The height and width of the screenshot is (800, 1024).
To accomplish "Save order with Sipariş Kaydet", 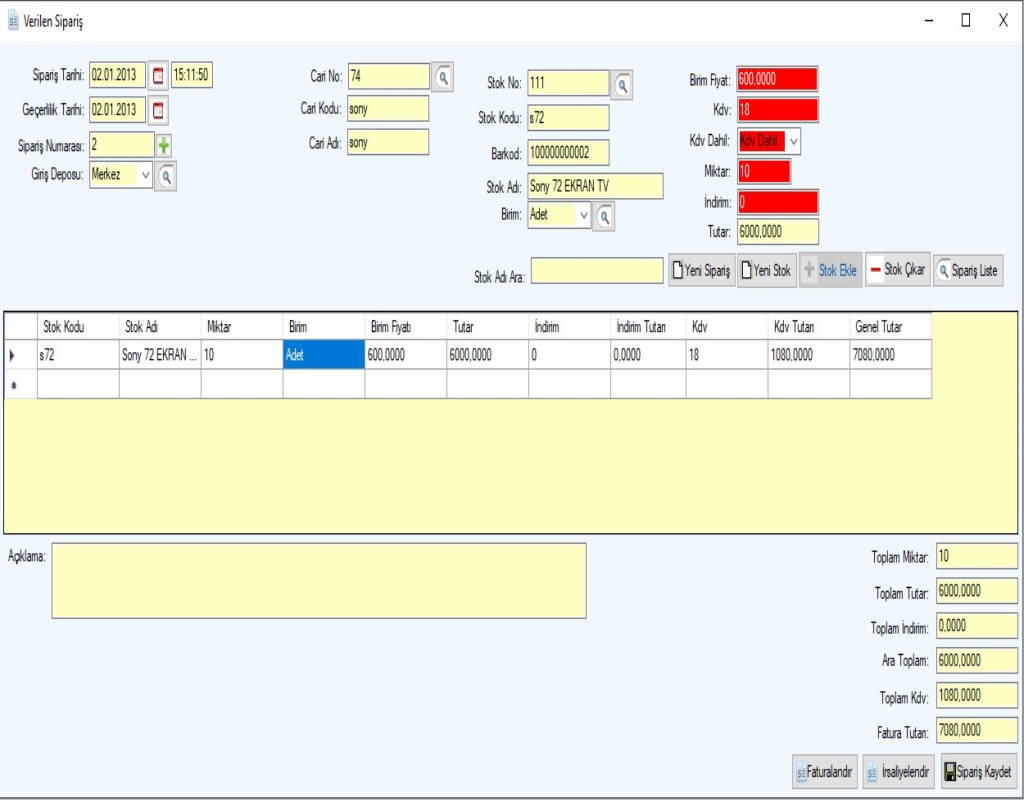I will (x=978, y=772).
